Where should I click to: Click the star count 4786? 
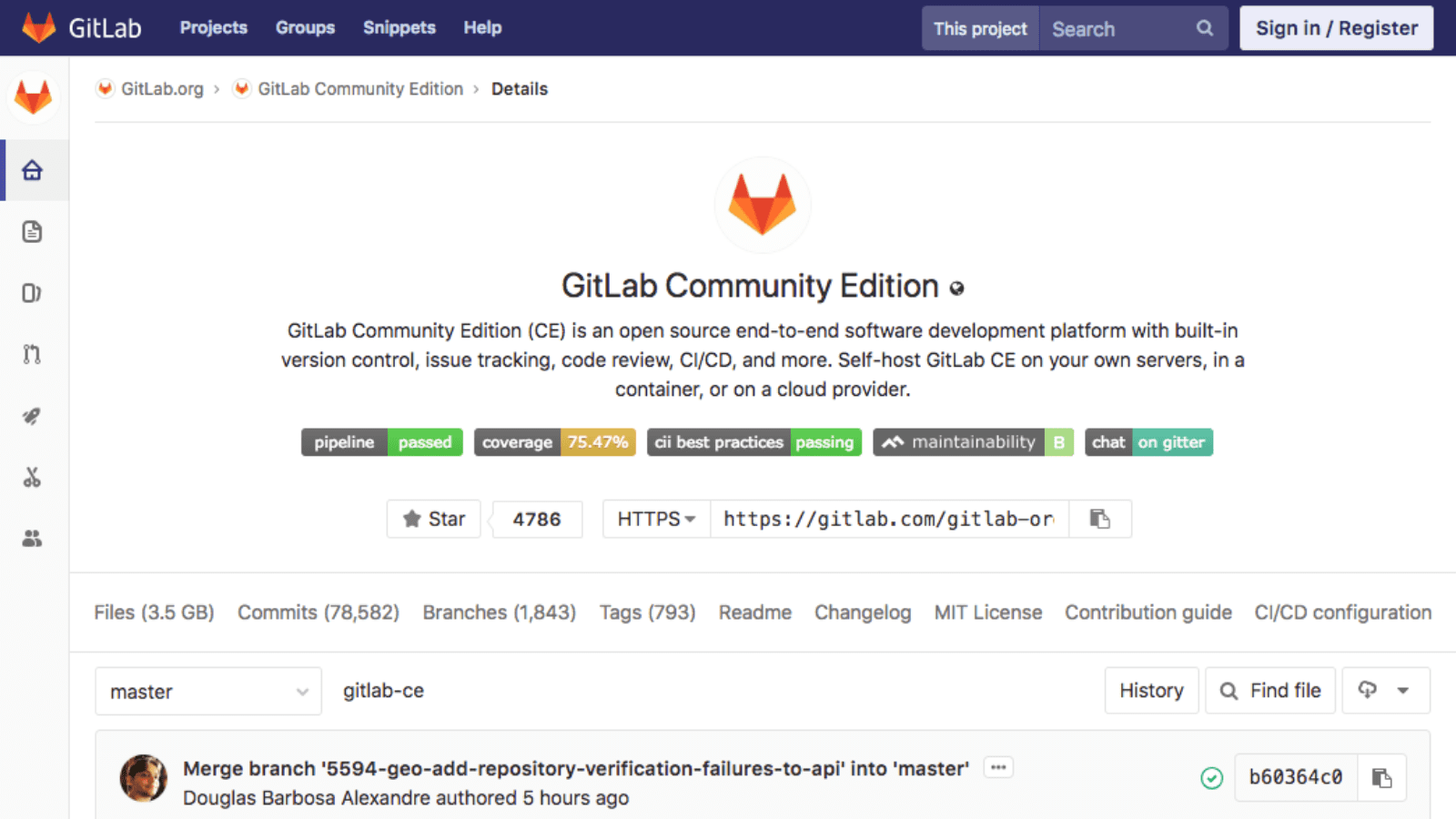tap(537, 519)
